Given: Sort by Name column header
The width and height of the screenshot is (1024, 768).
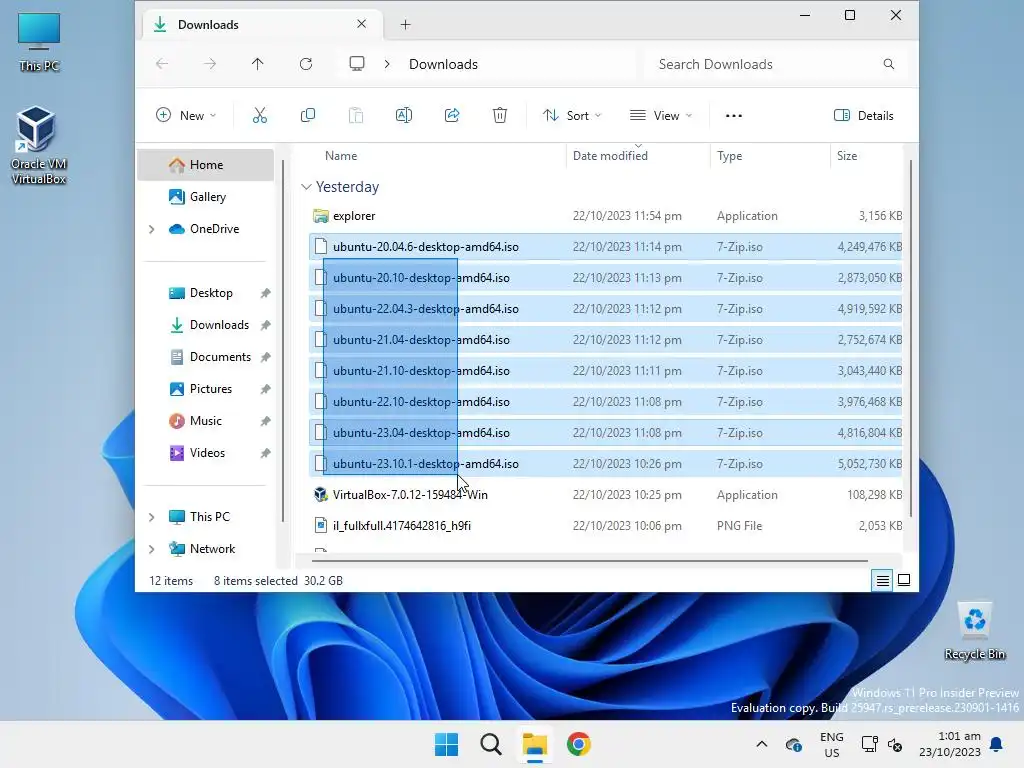Looking at the screenshot, I should (x=436, y=156).
